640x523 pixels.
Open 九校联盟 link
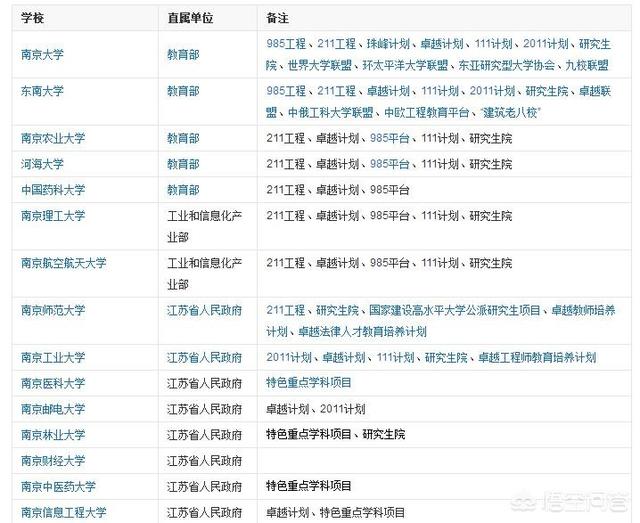coord(587,65)
